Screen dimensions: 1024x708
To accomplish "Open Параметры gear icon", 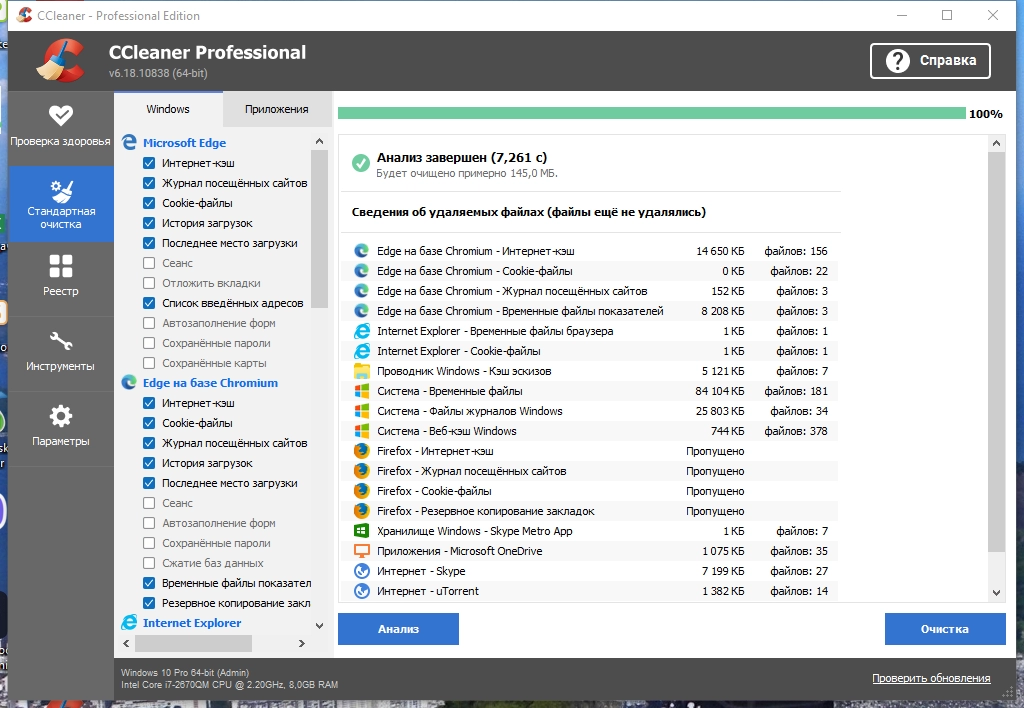I will (x=61, y=416).
